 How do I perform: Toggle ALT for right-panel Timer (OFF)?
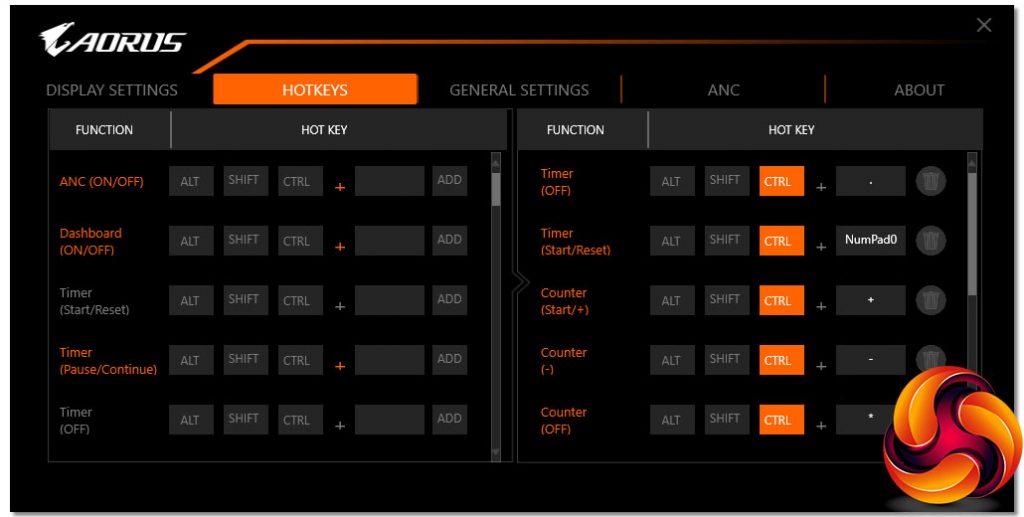point(672,181)
